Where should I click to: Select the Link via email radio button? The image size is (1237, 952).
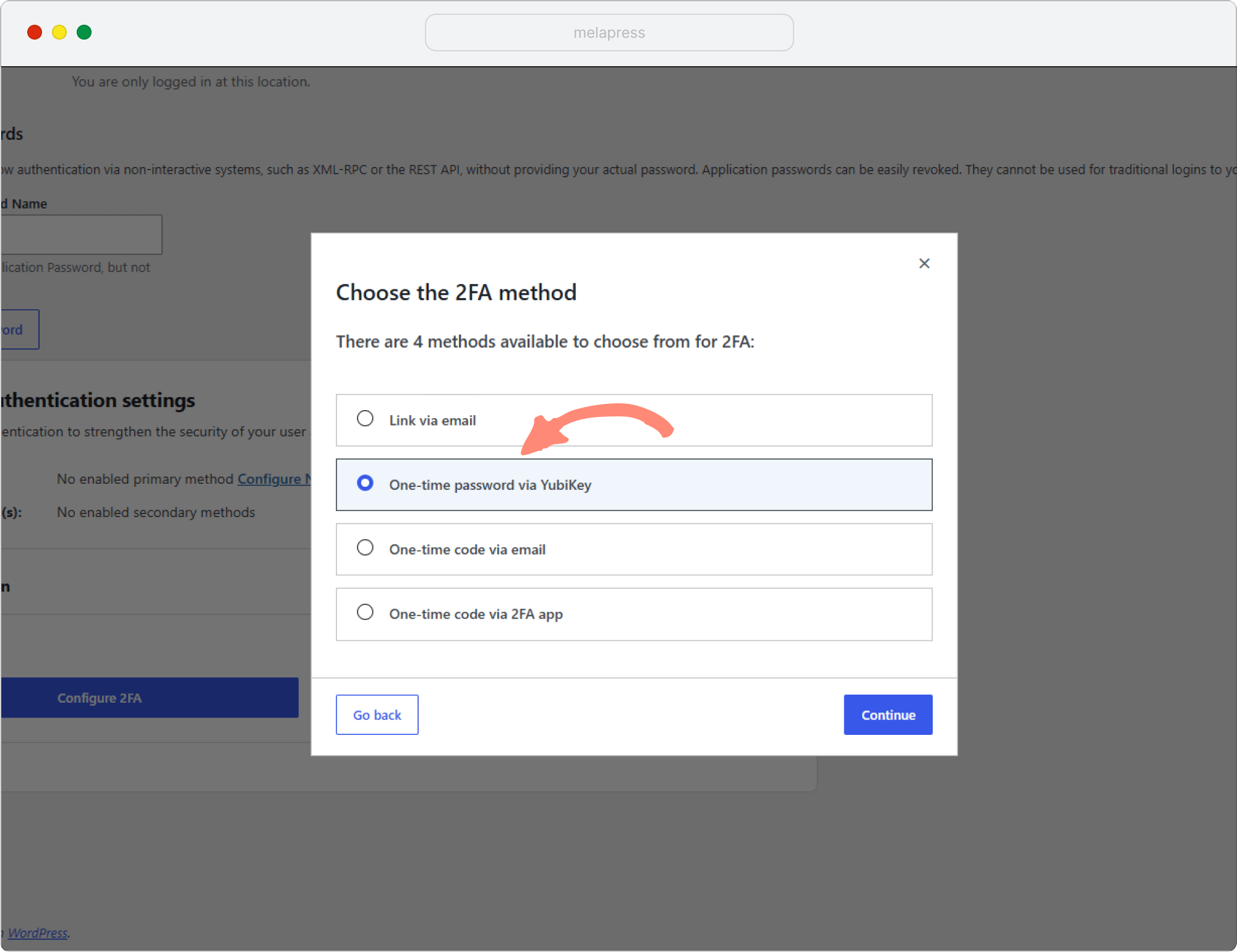pos(365,419)
